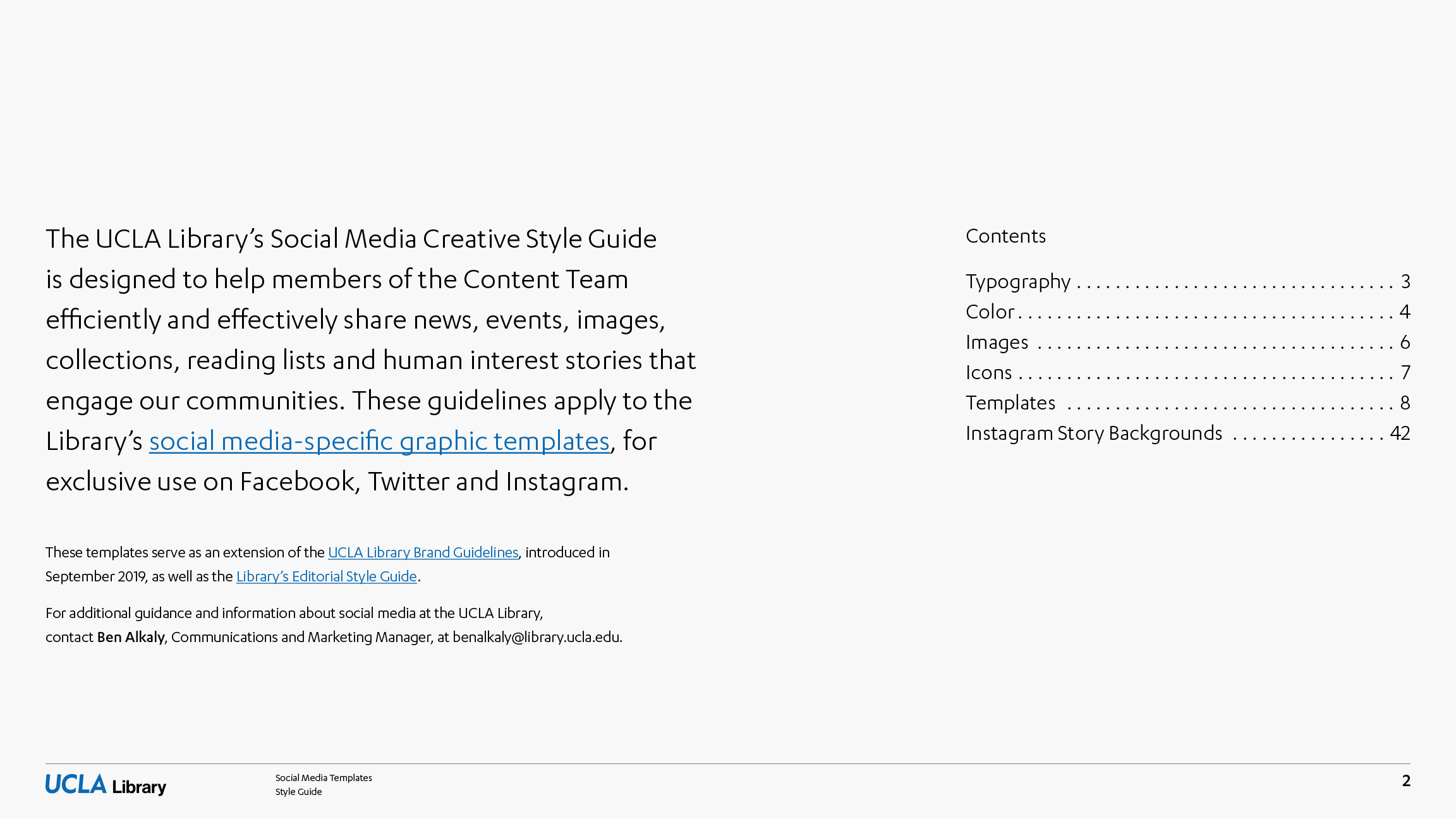
Task: Jump to Typography in the contents list
Action: pos(1018,281)
